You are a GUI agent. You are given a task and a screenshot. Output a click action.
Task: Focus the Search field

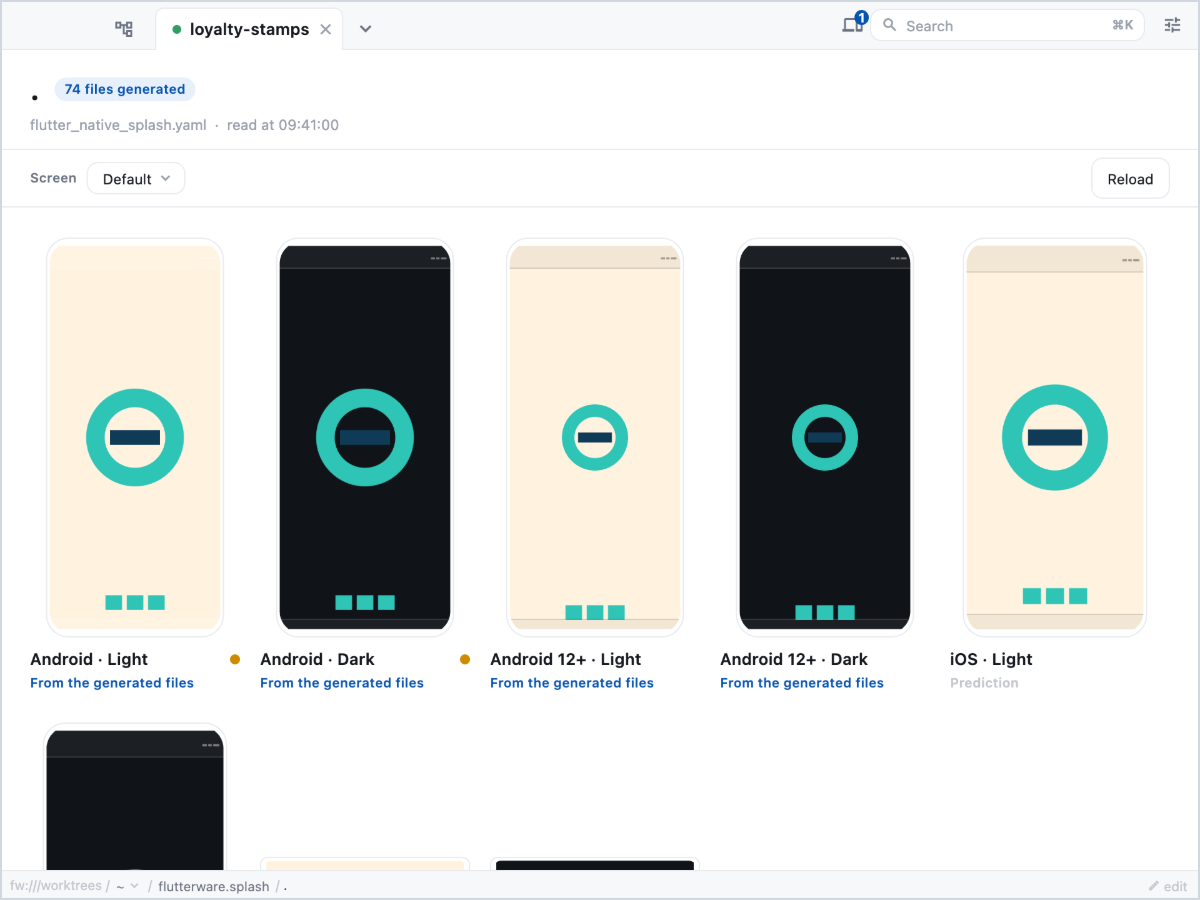1007,26
